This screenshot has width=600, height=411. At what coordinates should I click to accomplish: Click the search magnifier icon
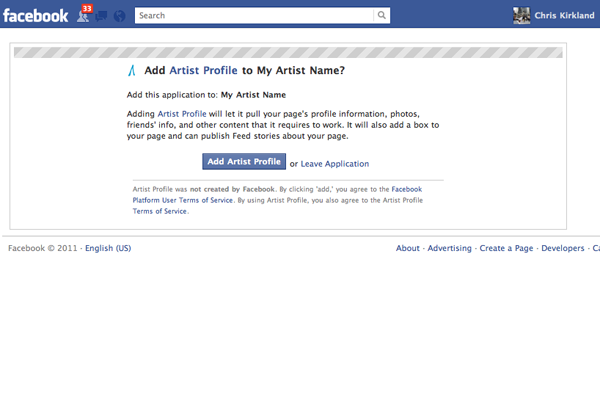(x=382, y=16)
